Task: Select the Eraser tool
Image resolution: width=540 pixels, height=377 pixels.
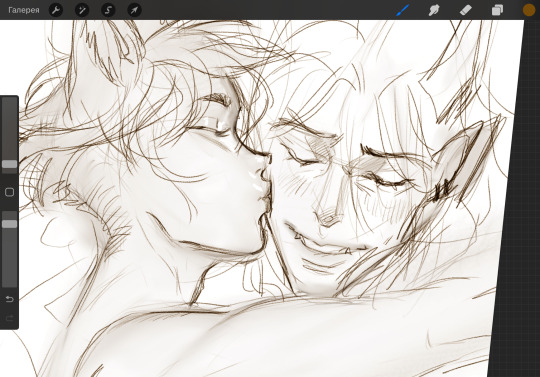Action: coord(466,10)
